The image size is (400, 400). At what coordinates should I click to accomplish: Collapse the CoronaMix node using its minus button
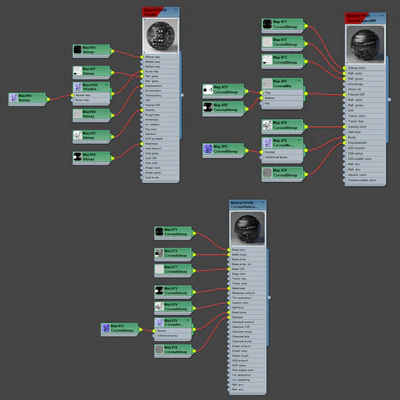(x=299, y=81)
